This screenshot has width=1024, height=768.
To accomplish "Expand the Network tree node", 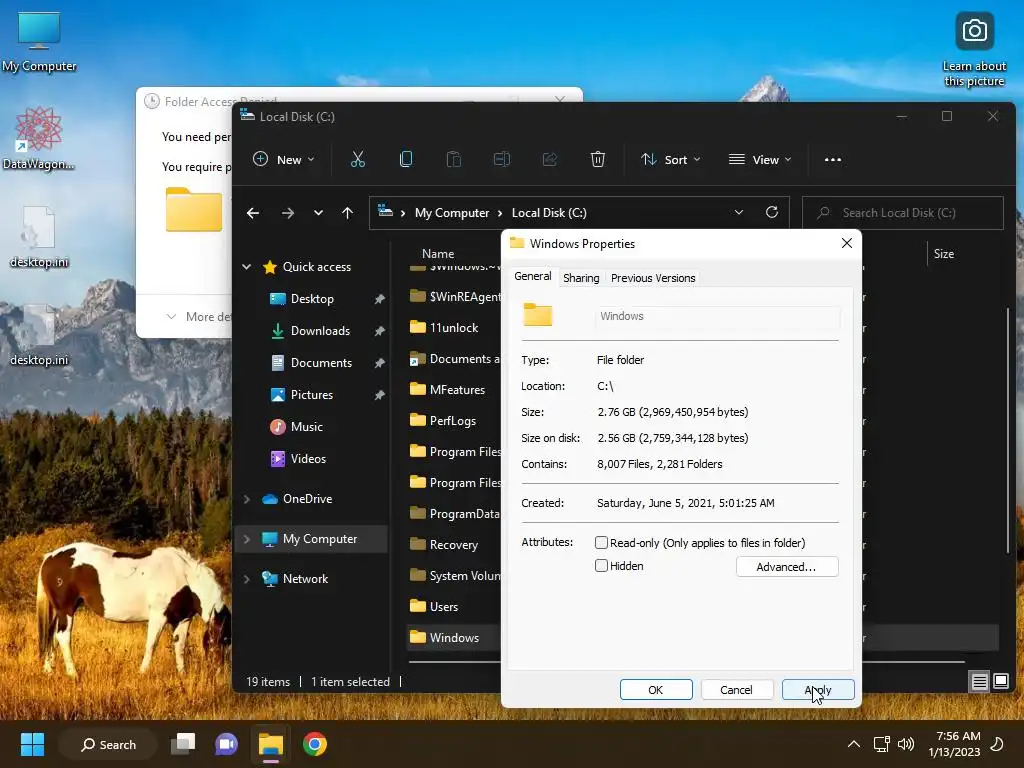I will point(247,579).
